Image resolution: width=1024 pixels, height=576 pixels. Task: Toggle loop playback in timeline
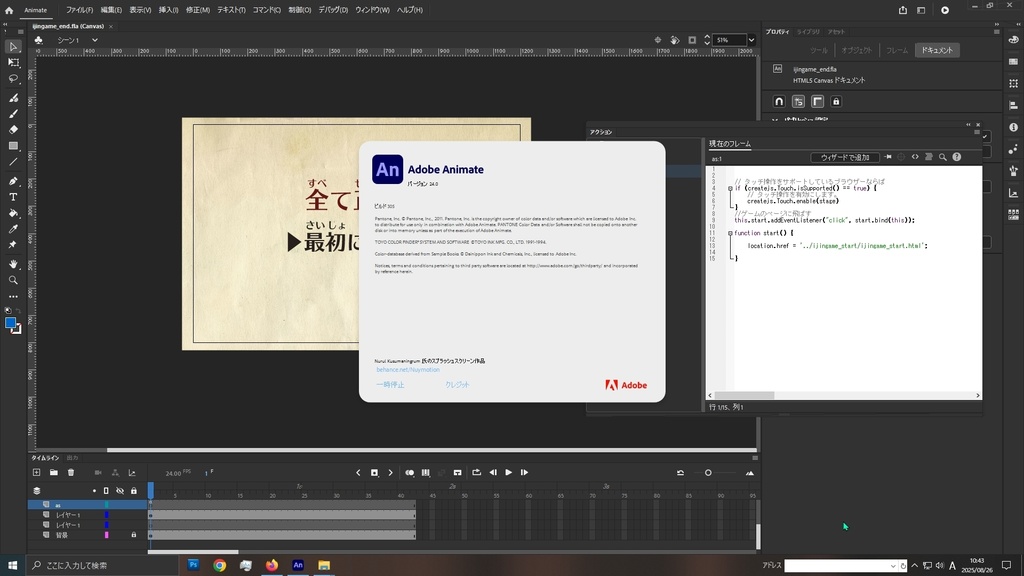476,472
